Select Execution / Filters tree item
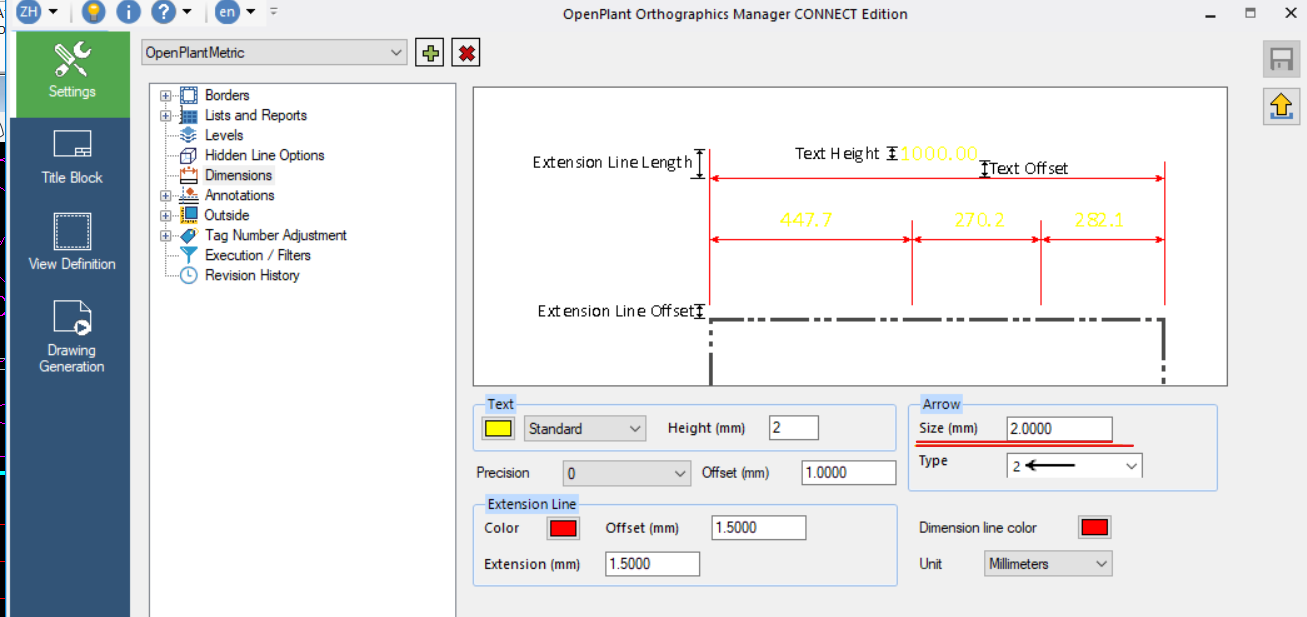The width and height of the screenshot is (1307, 617). tap(258, 255)
